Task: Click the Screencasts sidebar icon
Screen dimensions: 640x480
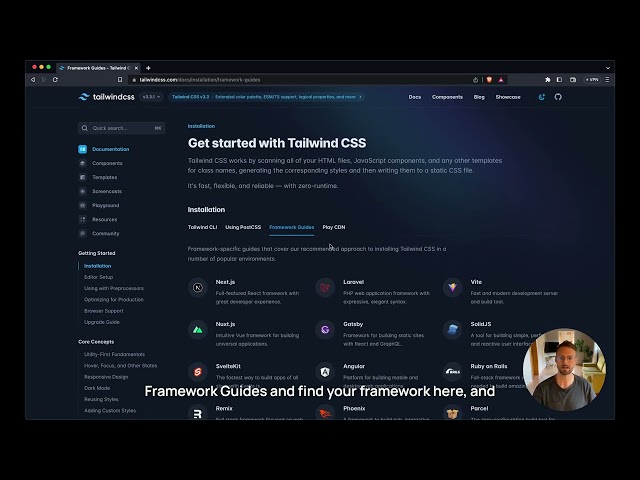Action: [x=82, y=191]
